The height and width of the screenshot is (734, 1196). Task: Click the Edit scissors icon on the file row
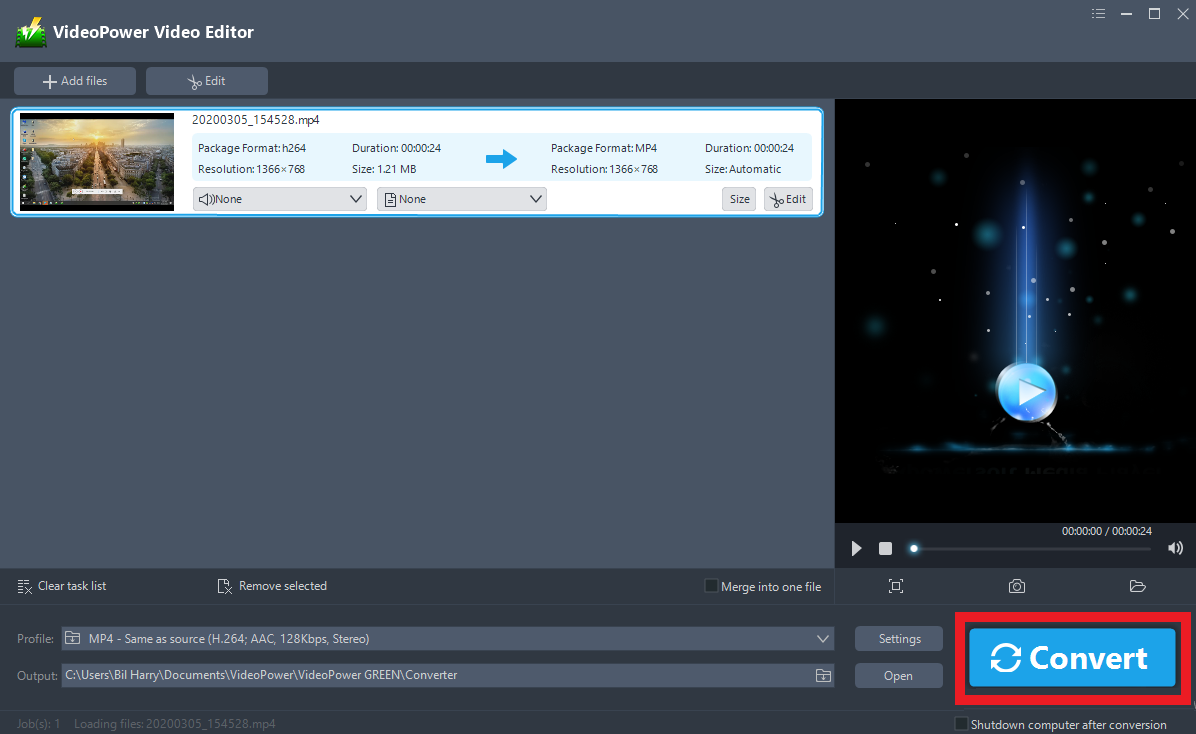click(788, 198)
